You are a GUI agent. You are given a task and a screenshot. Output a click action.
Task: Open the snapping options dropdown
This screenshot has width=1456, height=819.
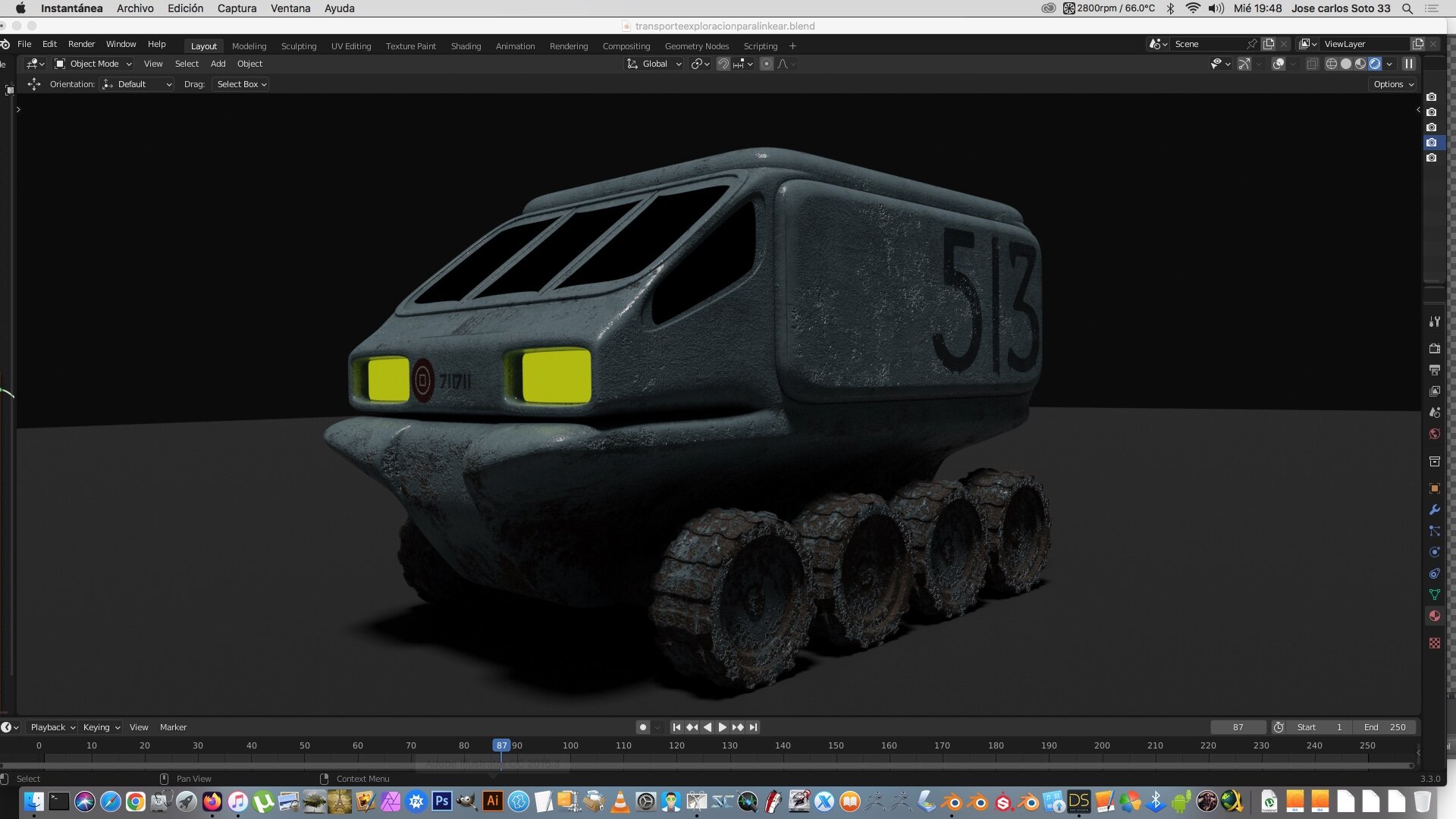point(743,64)
